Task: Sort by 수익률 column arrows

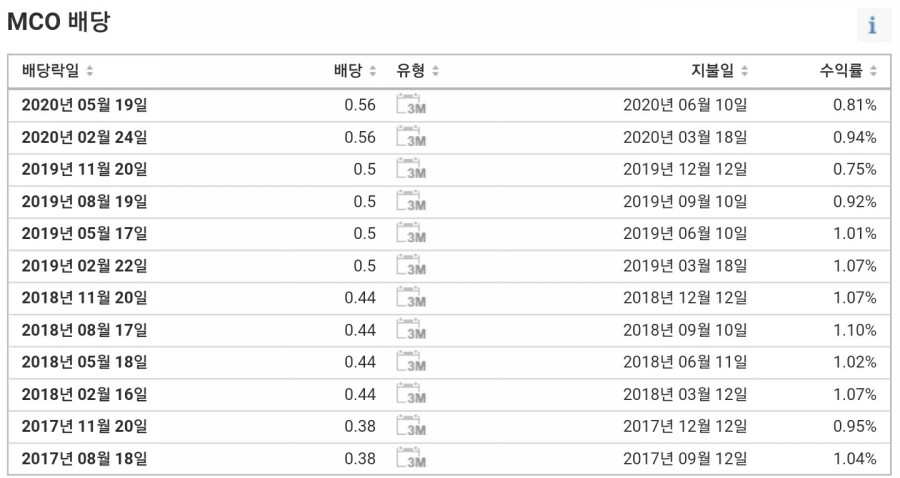Action: (873, 71)
